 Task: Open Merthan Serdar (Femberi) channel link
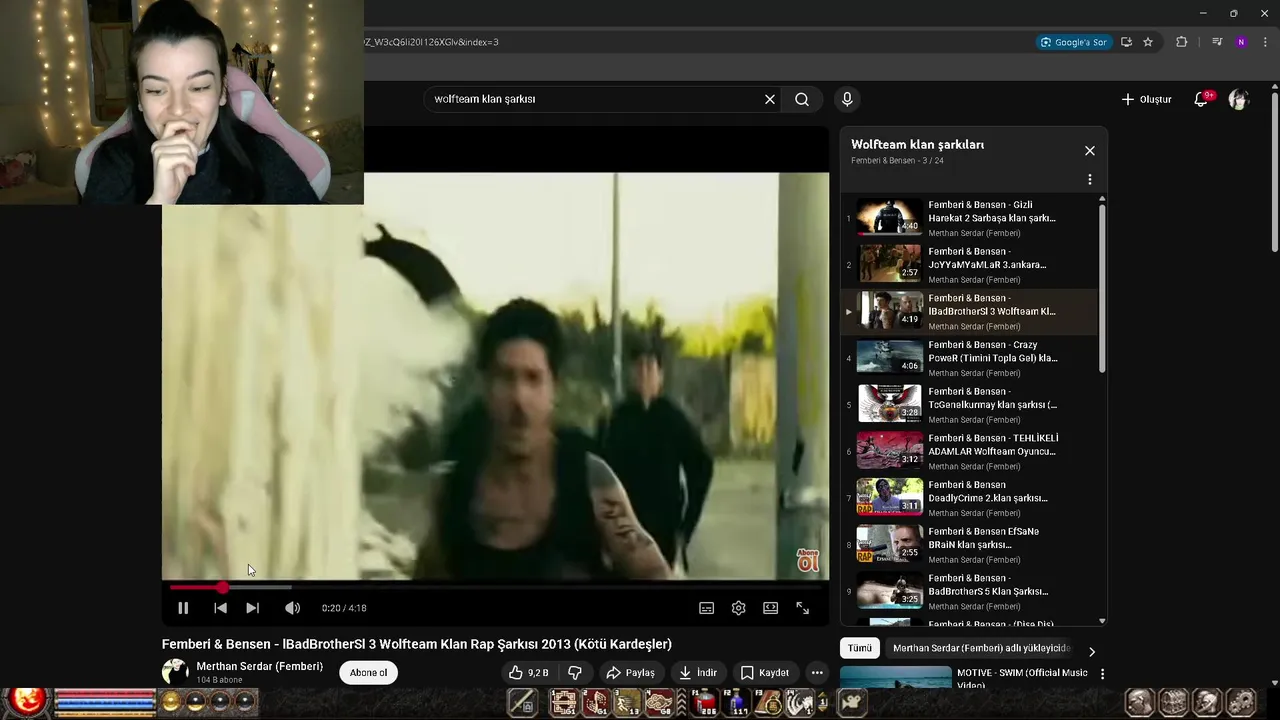tap(260, 667)
